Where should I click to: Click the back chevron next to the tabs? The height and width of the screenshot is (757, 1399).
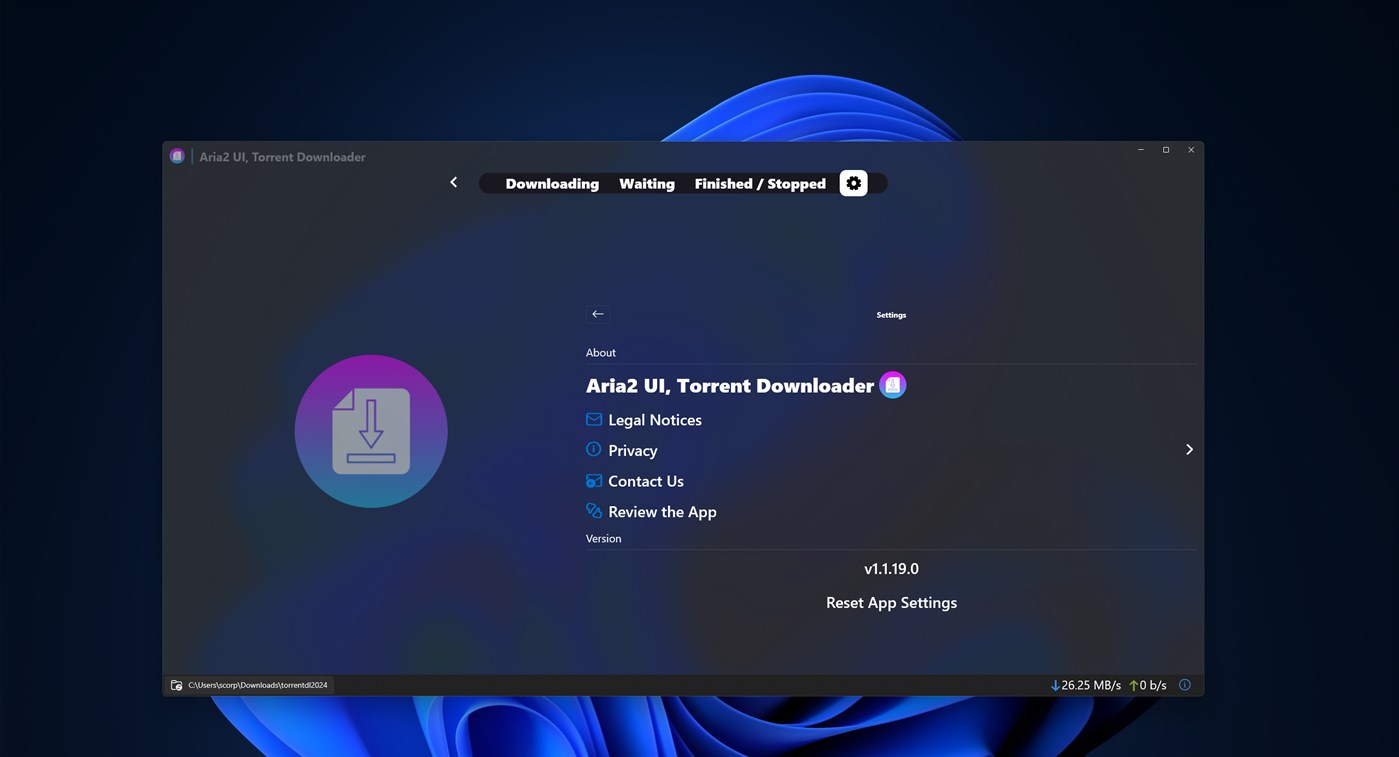(453, 182)
